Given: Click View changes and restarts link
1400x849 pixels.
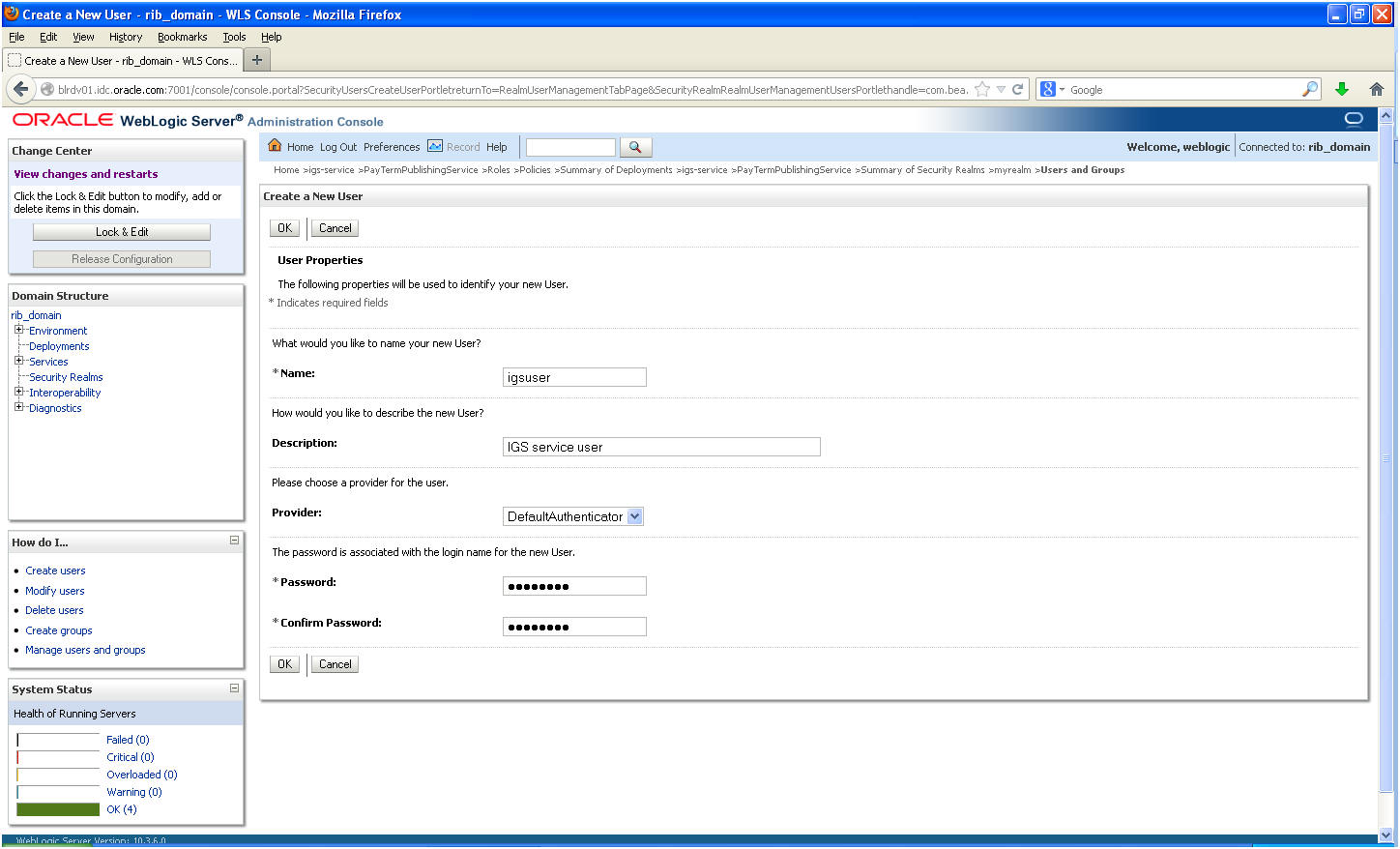Looking at the screenshot, I should (x=86, y=174).
